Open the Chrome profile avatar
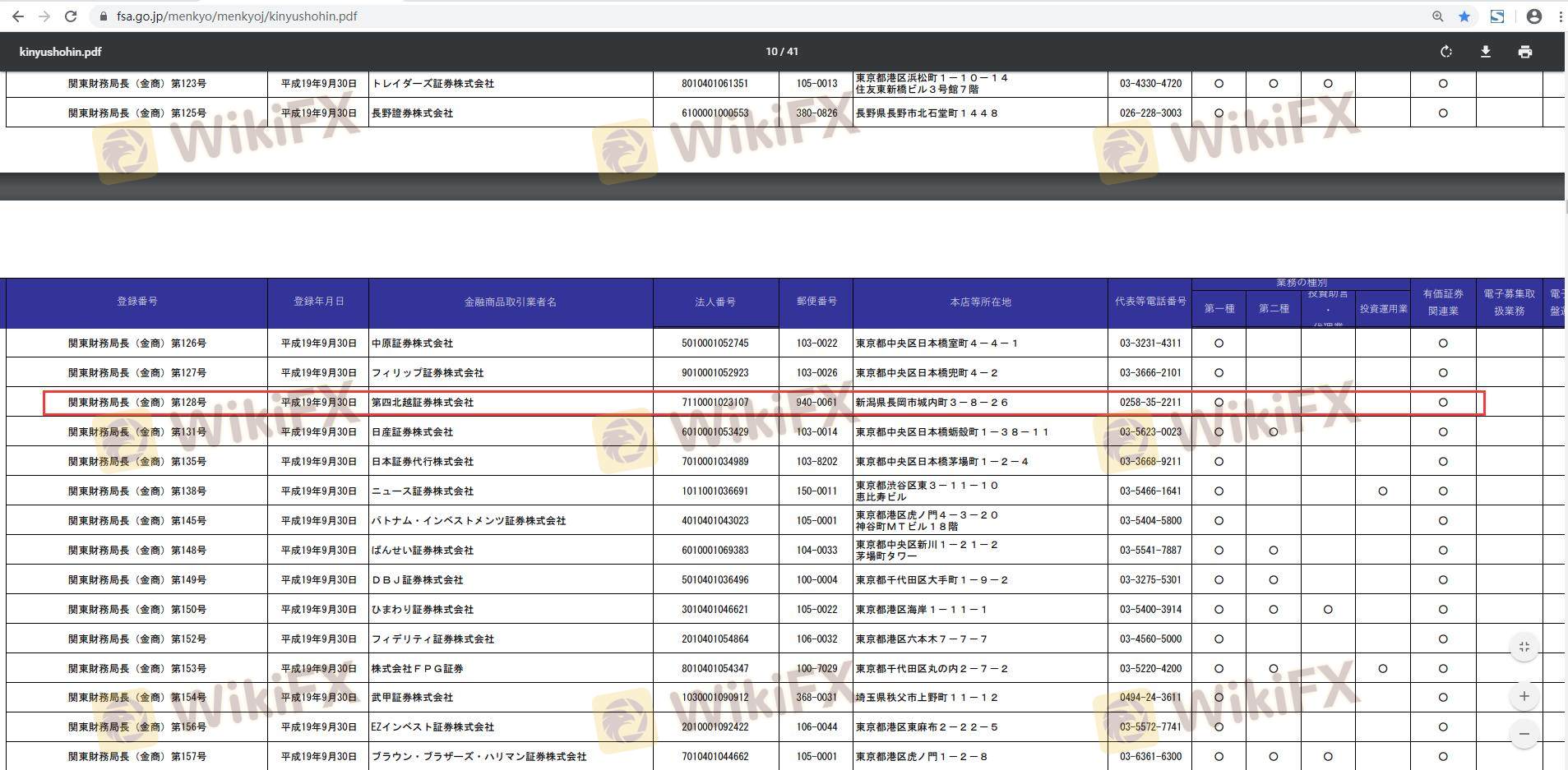The image size is (1568, 770). click(1533, 16)
